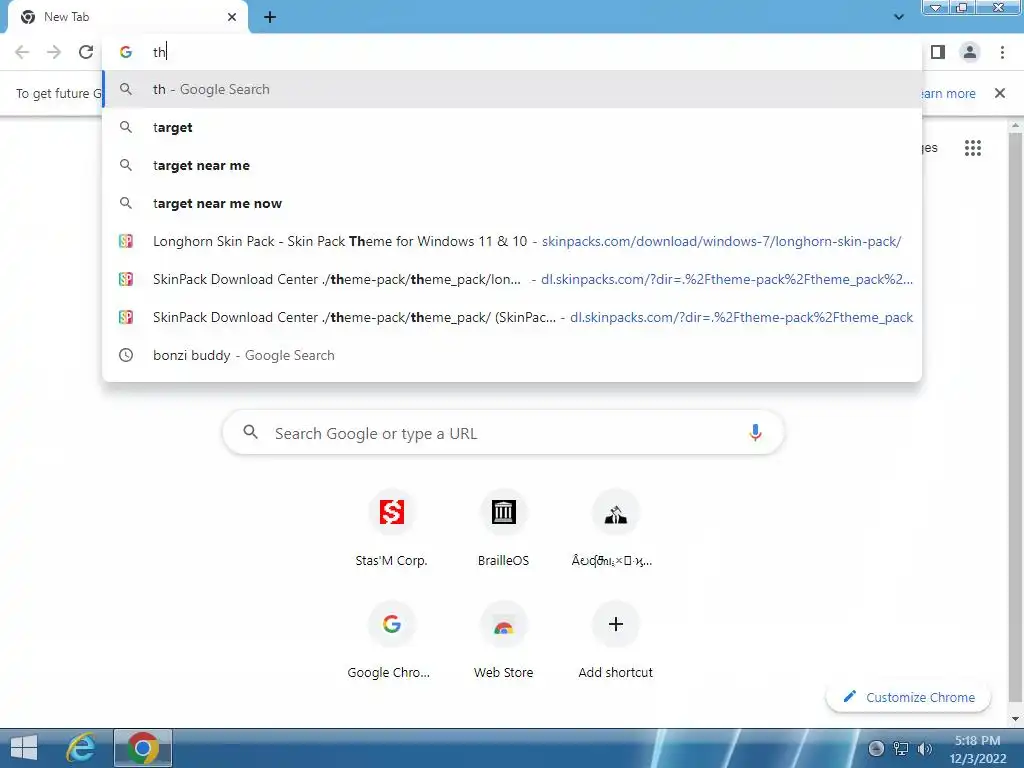
Task: Open SkinPack Download Center theme_pack/lon... suggestion
Action: click(512, 279)
